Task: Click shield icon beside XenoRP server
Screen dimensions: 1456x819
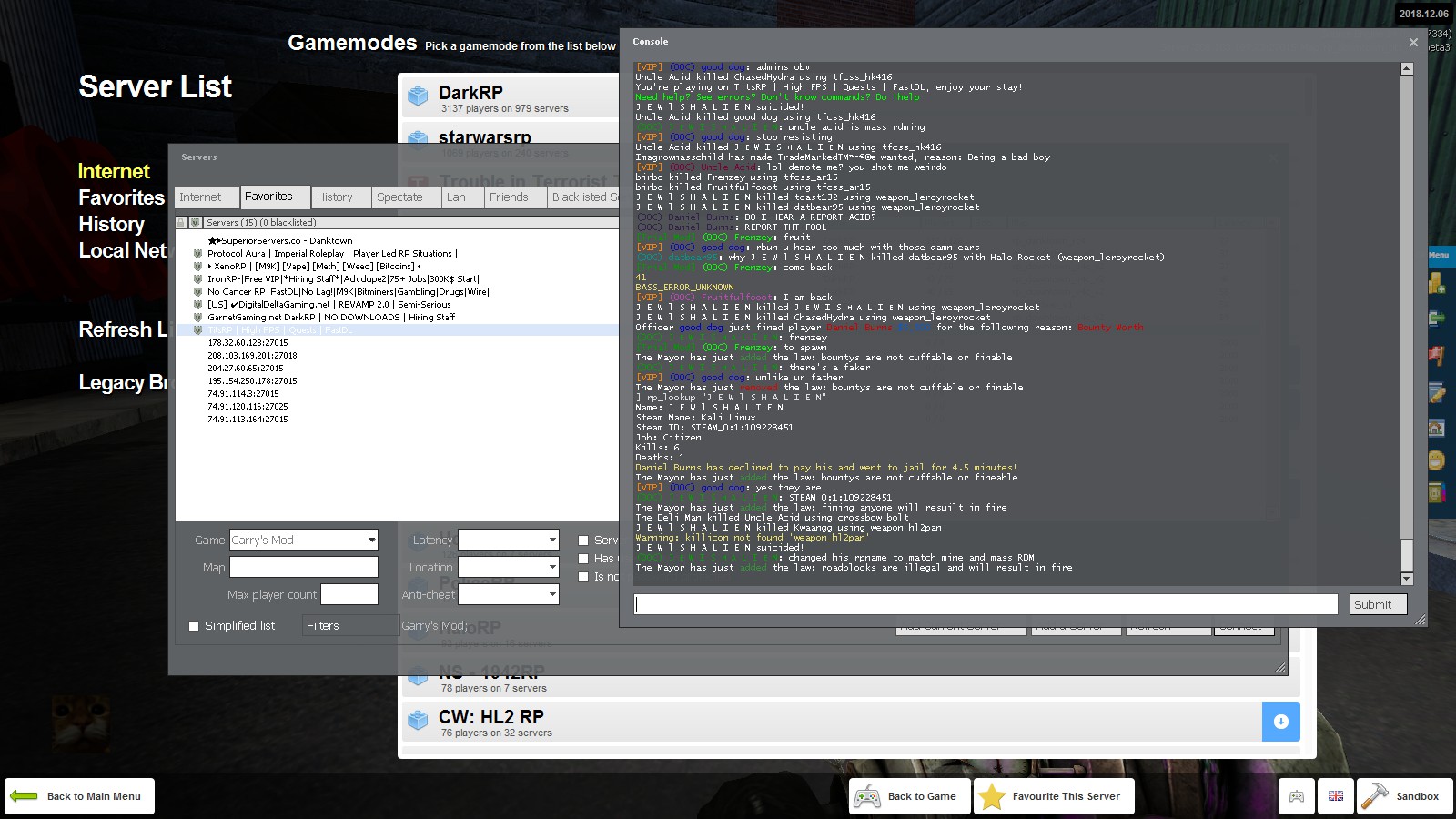Action: coord(197,267)
